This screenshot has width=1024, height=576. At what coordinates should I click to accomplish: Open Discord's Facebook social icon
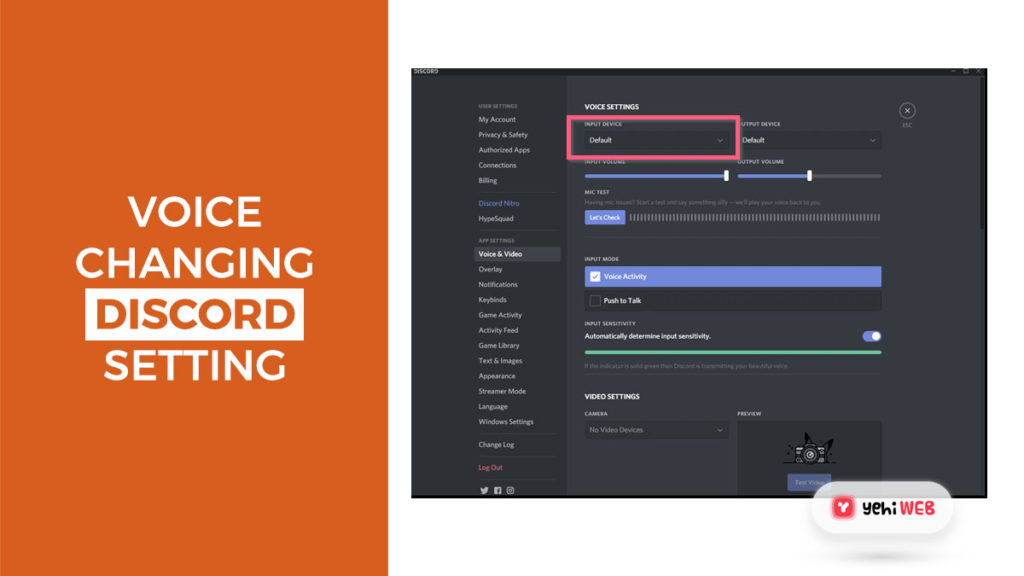[497, 490]
